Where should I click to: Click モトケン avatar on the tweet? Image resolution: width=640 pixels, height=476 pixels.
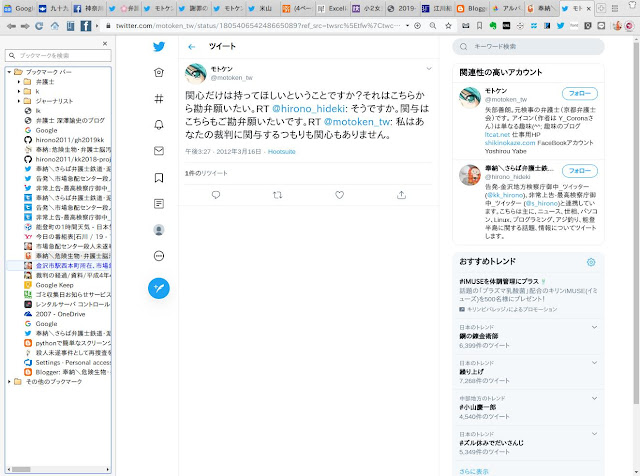(x=196, y=73)
